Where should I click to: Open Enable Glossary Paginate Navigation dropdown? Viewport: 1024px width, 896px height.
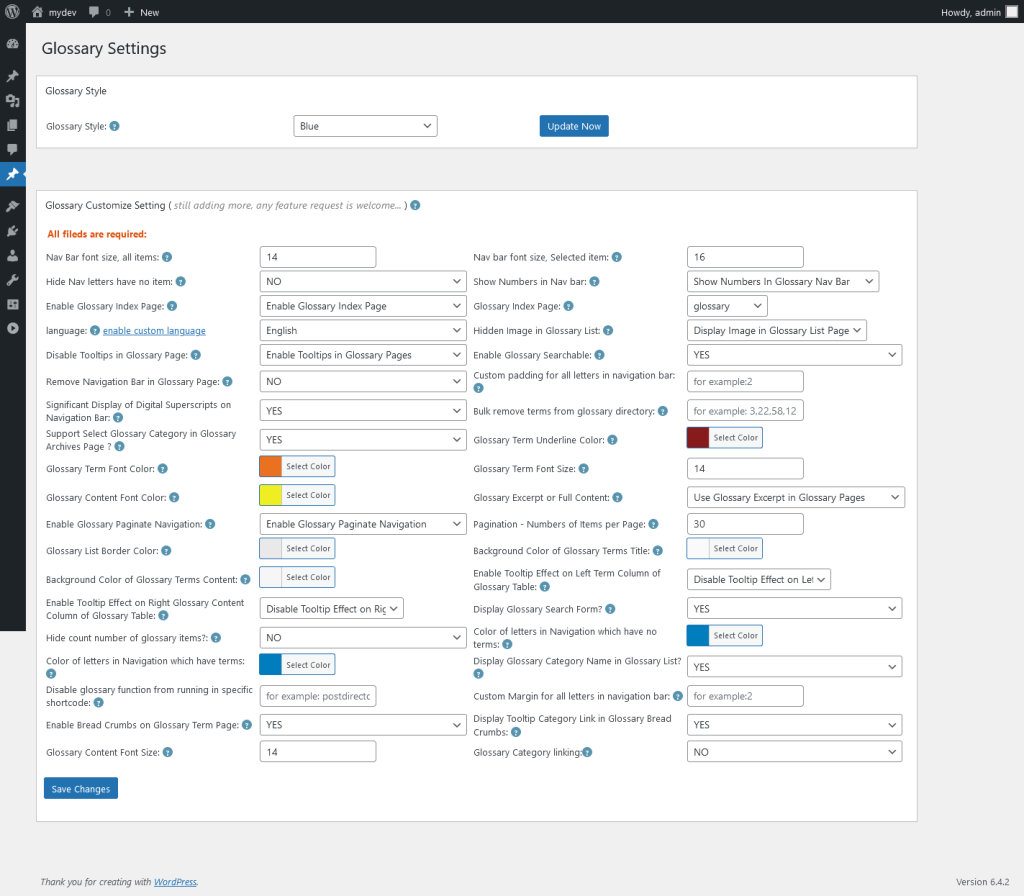363,524
